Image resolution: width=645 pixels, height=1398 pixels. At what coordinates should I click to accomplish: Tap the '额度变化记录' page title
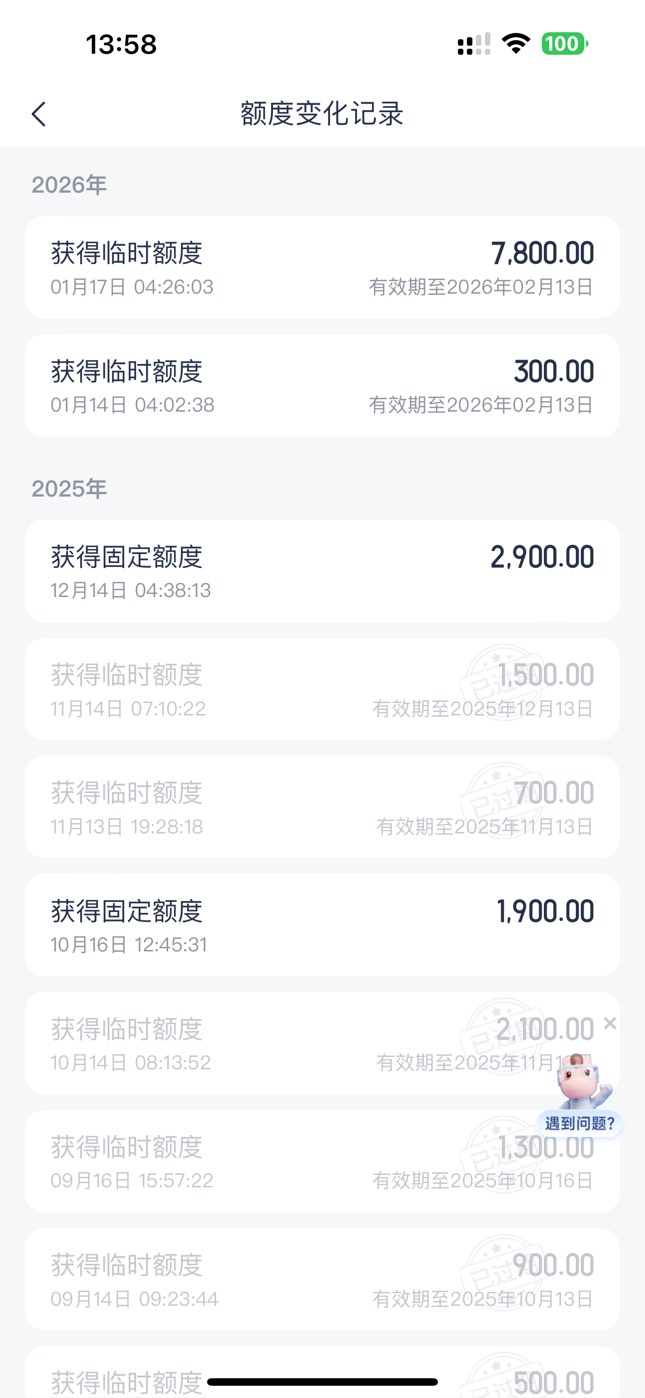click(322, 114)
